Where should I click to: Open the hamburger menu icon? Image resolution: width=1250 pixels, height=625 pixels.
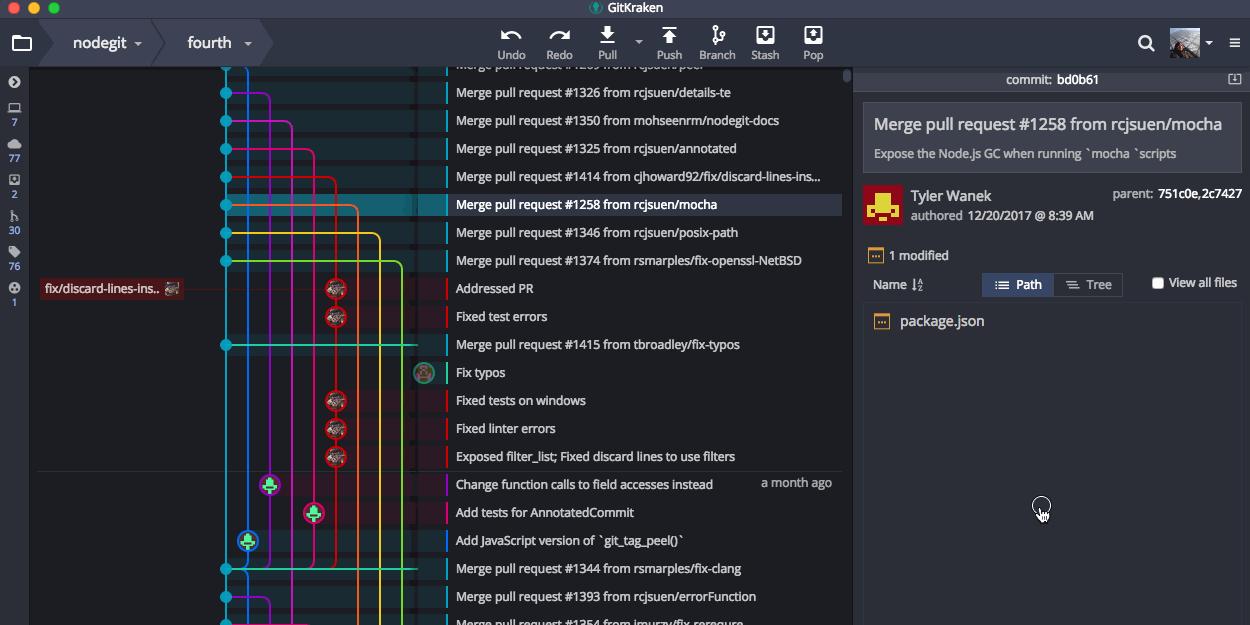pos(1235,43)
